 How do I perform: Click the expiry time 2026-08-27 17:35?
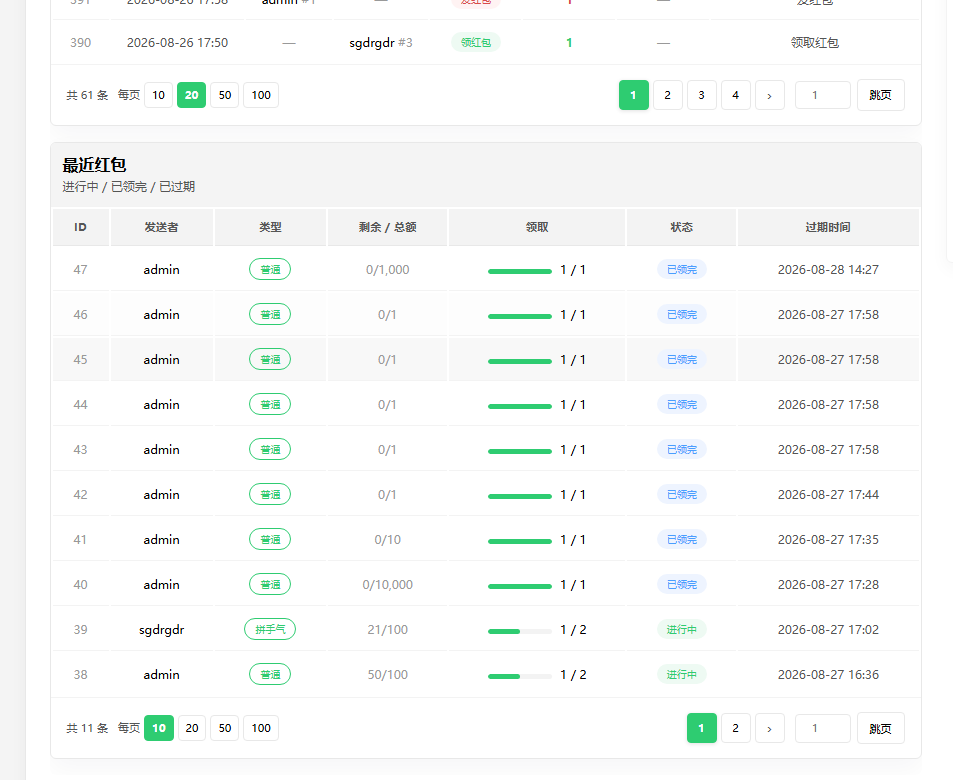pyautogui.click(x=828, y=539)
